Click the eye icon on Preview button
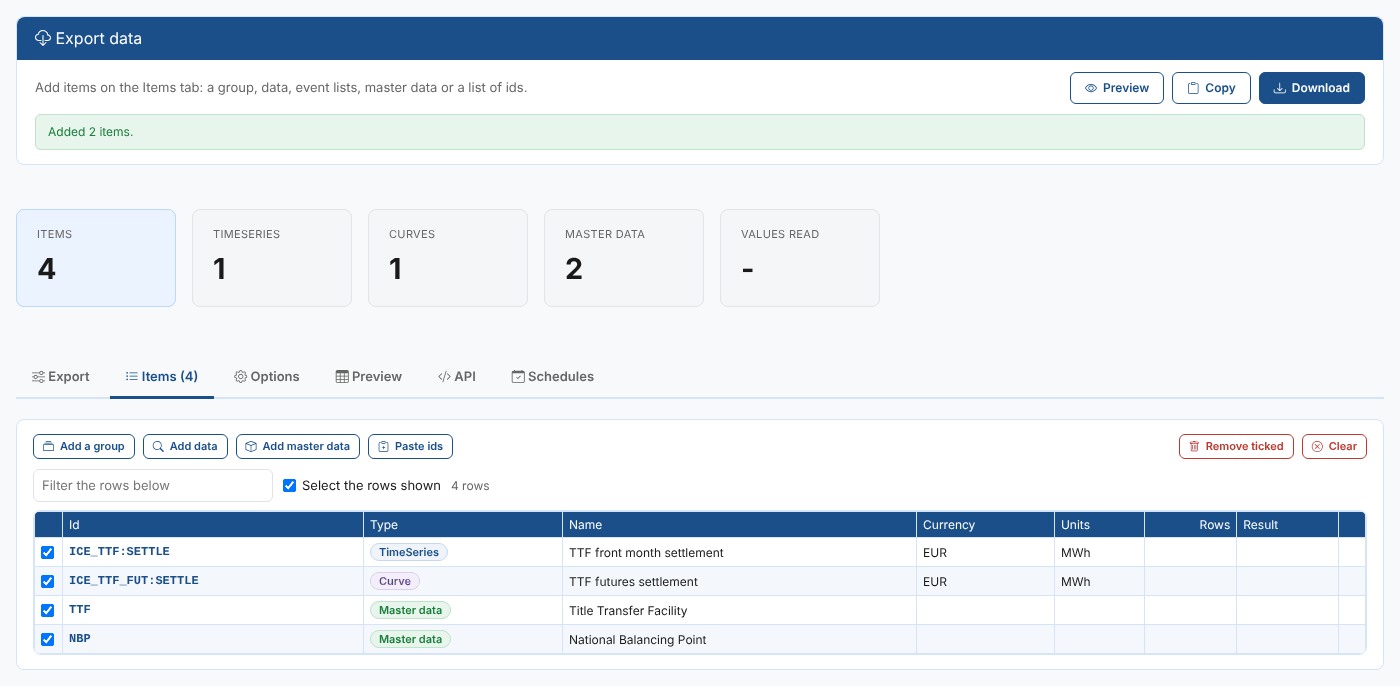 pos(1091,88)
